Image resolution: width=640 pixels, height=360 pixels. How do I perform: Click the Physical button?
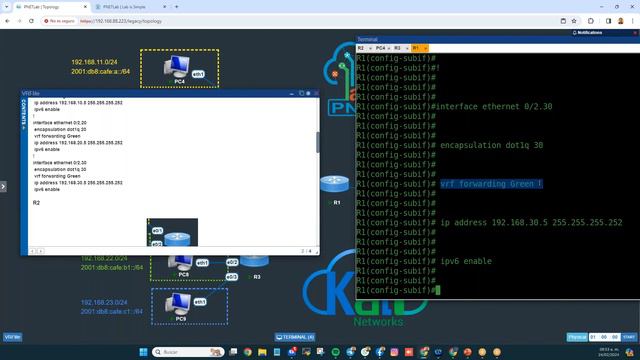pos(577,337)
